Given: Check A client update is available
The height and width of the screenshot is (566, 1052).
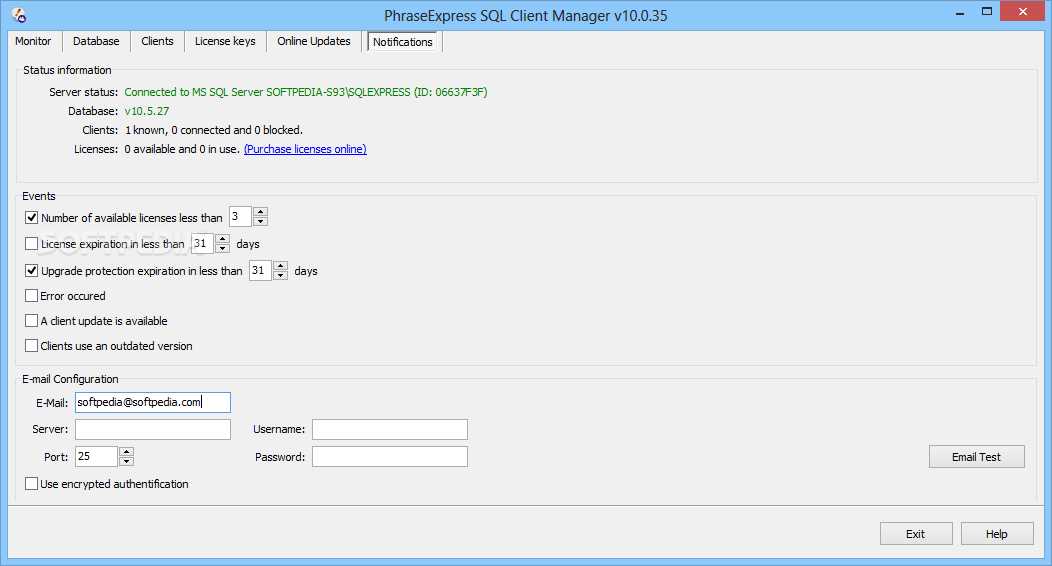Looking at the screenshot, I should click(x=32, y=321).
